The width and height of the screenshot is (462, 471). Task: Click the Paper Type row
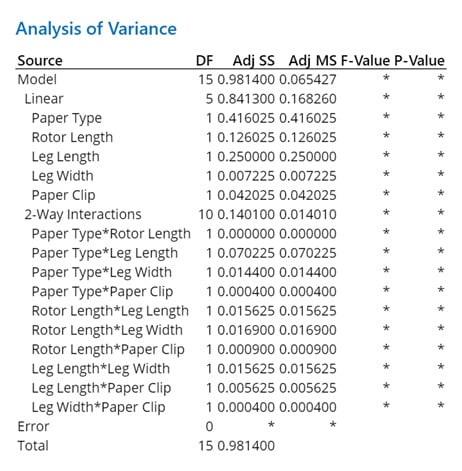pyautogui.click(x=231, y=118)
